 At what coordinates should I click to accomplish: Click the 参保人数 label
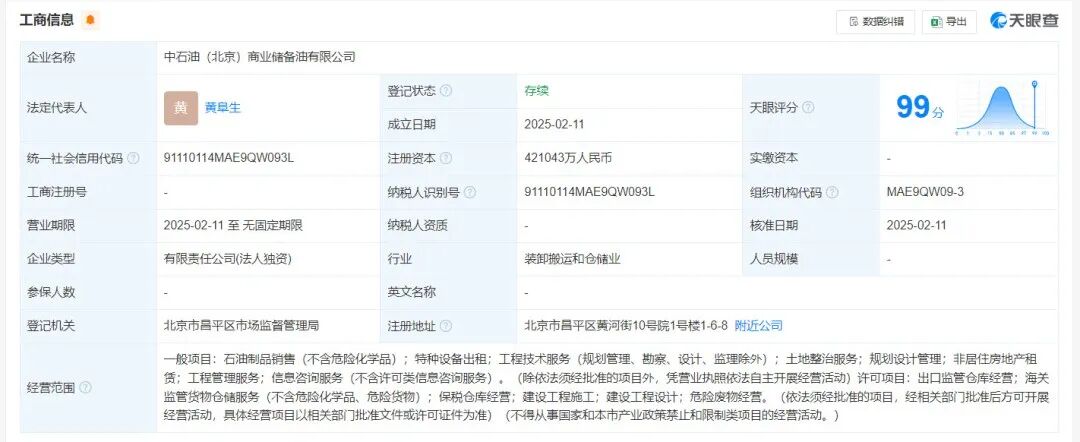51,292
